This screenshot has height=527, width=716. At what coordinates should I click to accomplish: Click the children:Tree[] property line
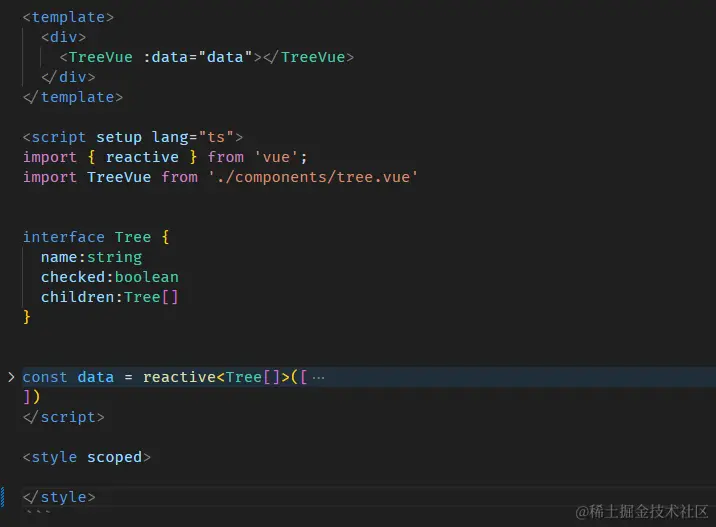(x=110, y=297)
